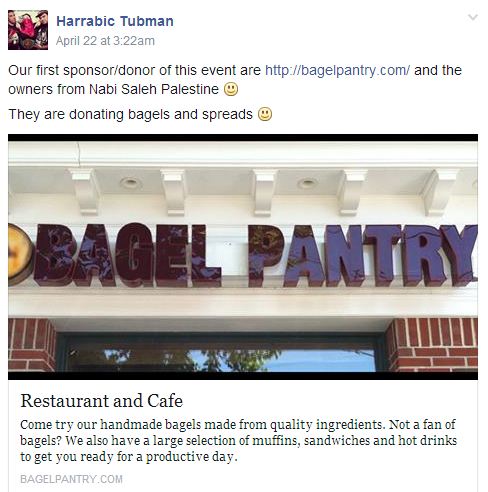Open the BAGELPANTRY.COM domain label
The width and height of the screenshot is (488, 492).
71,479
